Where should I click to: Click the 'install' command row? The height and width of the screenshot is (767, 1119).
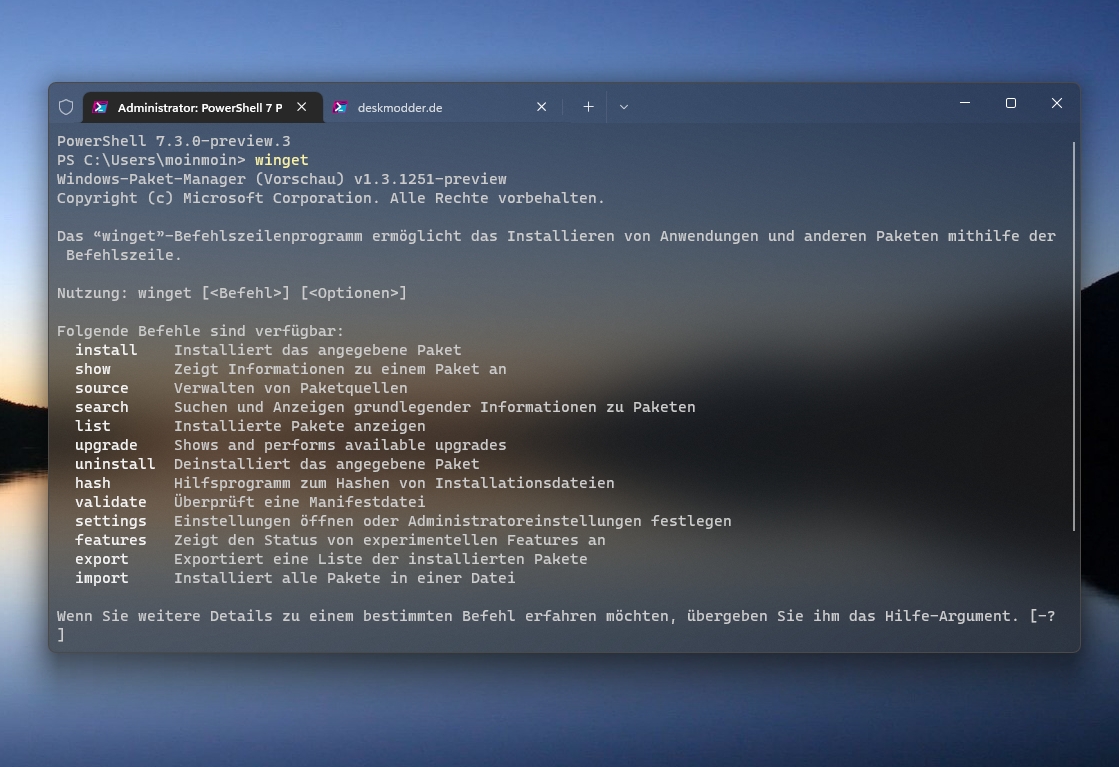(268, 350)
